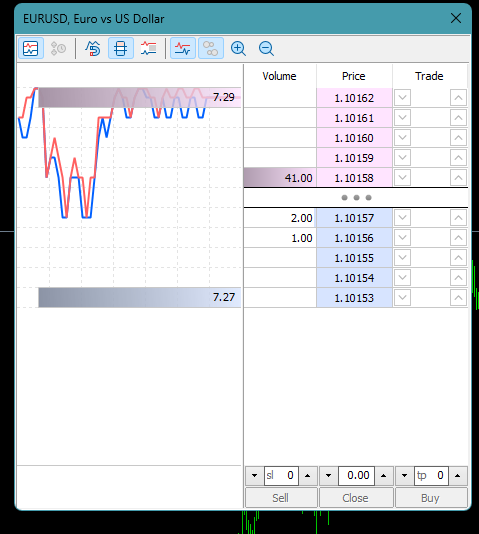Select the Price column header
The image size is (479, 534).
(x=354, y=76)
